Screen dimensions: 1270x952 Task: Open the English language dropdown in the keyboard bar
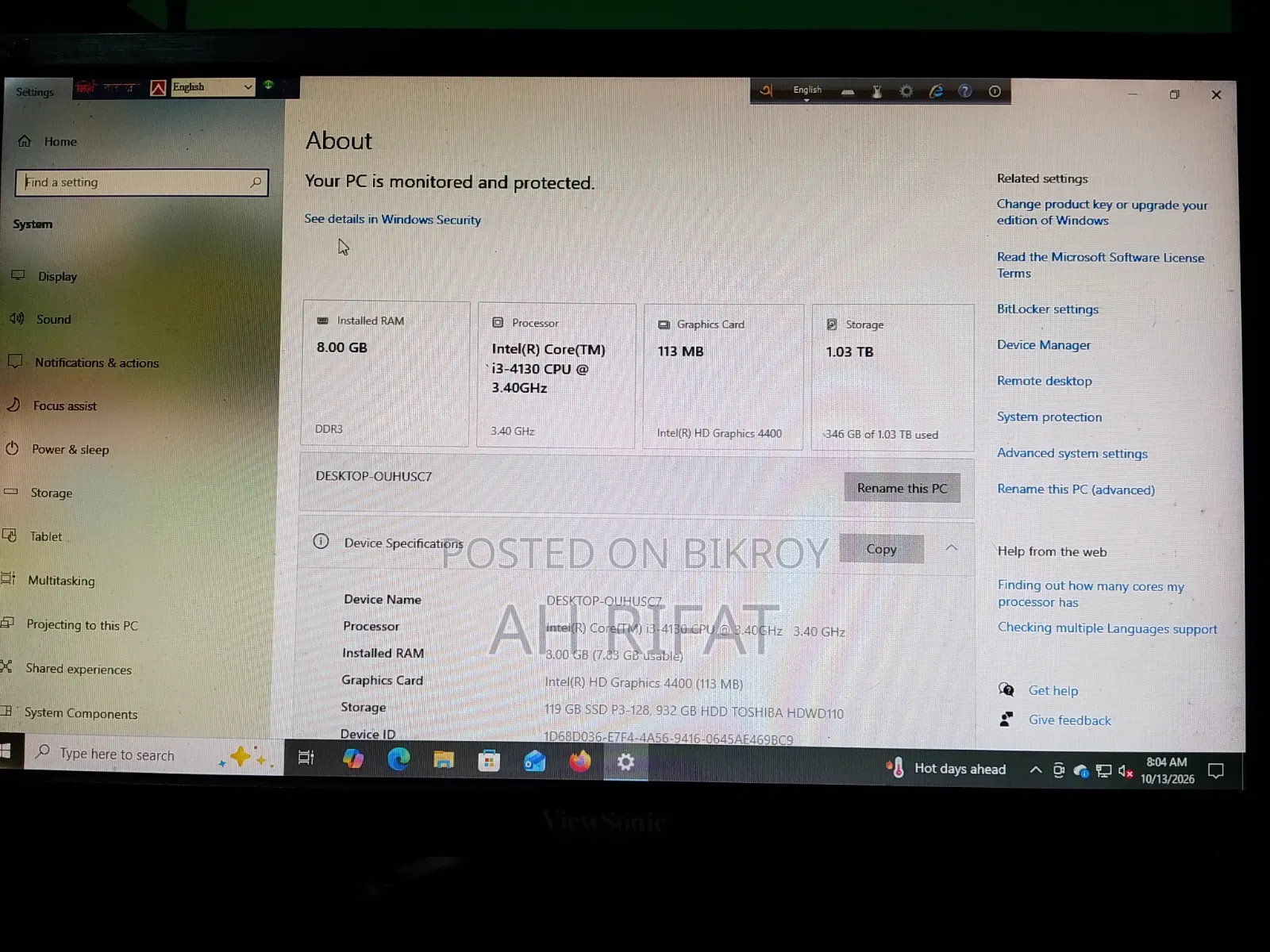tap(213, 87)
